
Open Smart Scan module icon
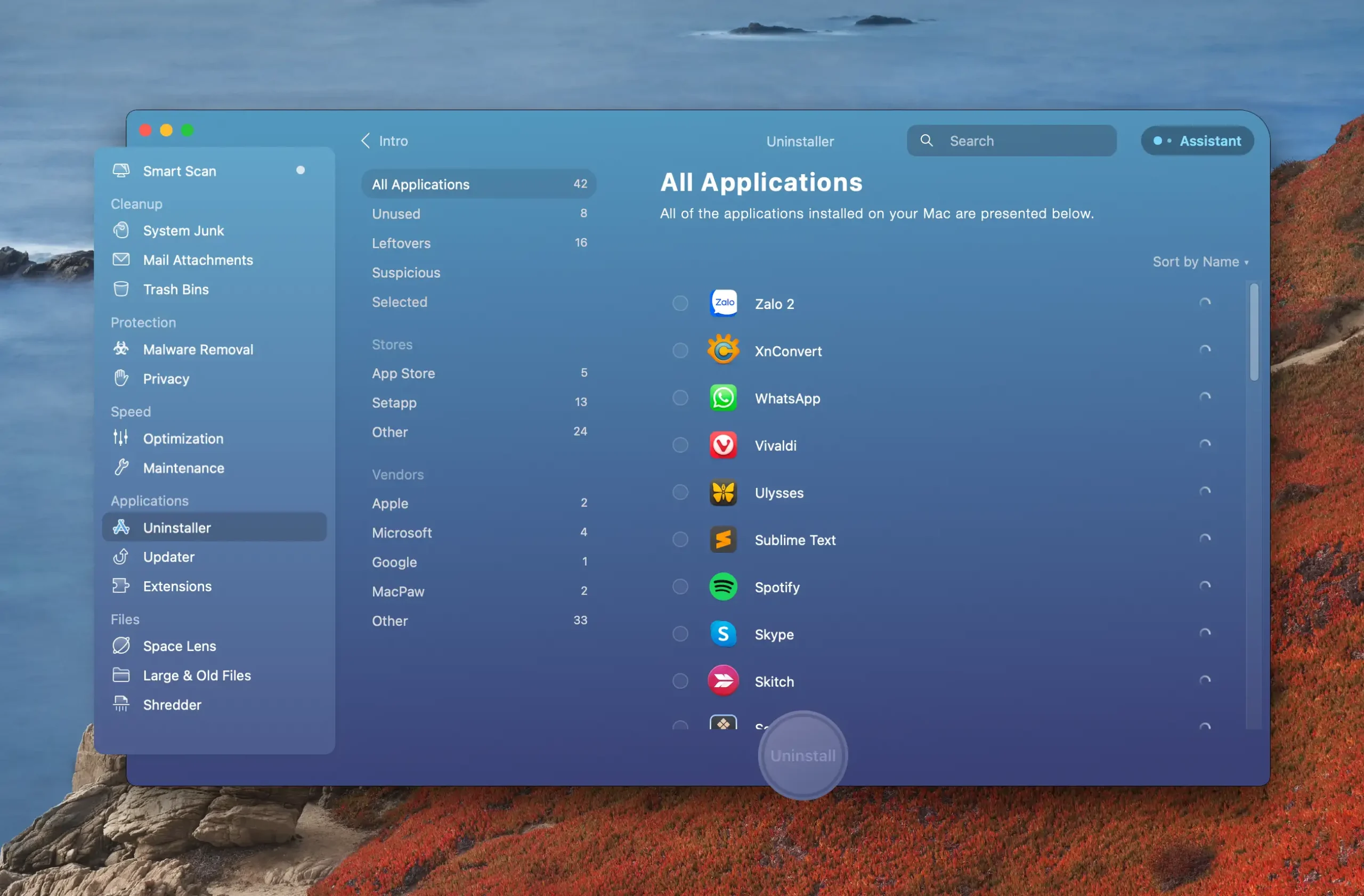121,170
